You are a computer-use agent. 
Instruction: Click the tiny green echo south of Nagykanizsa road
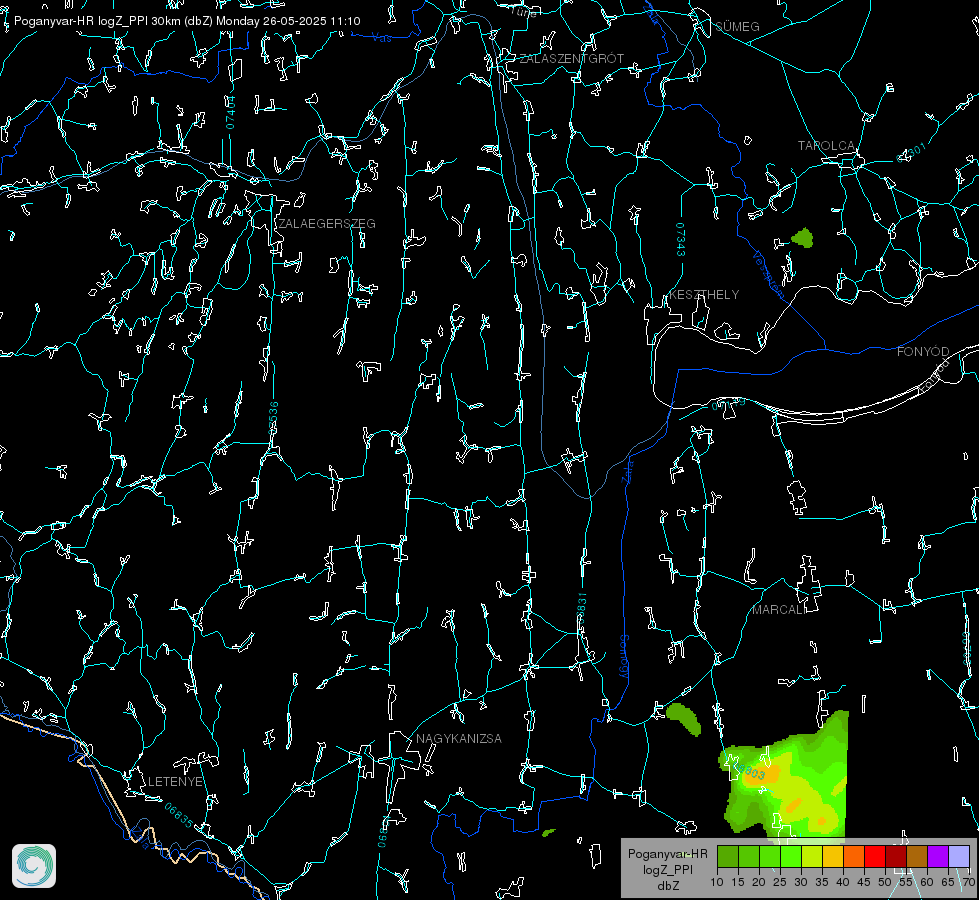(549, 833)
